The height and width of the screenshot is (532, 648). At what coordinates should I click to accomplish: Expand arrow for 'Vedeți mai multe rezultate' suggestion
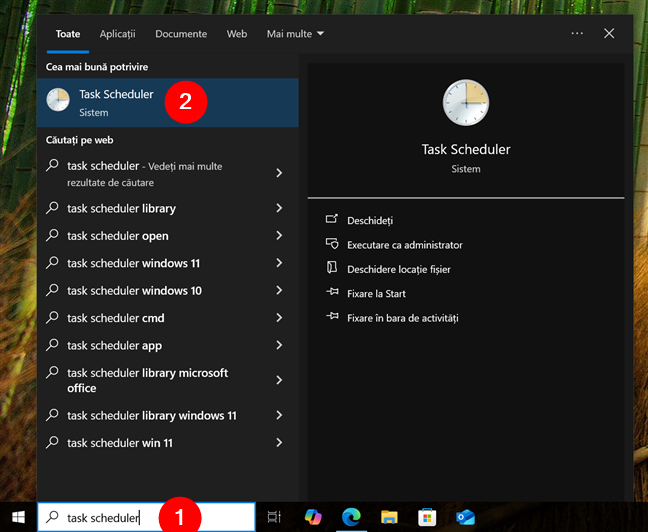coord(279,172)
